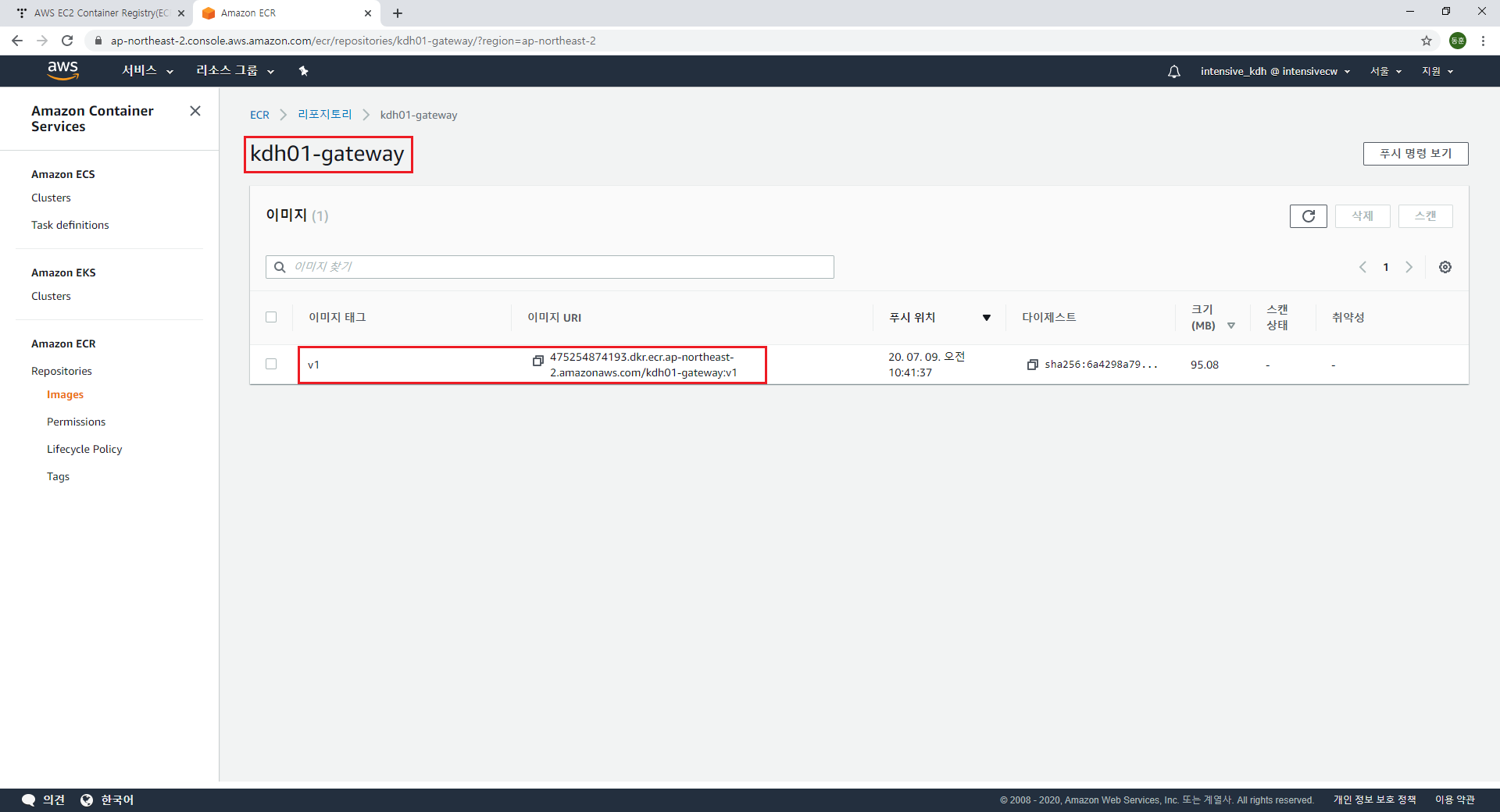Open the 리소스 그룹 dropdown
This screenshot has height=812, width=1500.
pos(235,71)
